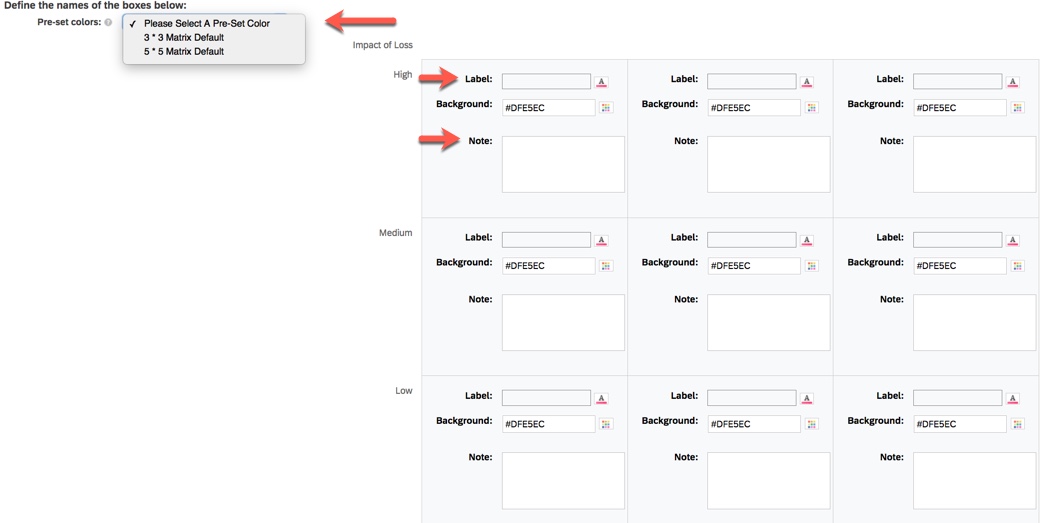Click the 'Low' row heading
Viewport: 1059px width, 523px height.
tap(404, 391)
